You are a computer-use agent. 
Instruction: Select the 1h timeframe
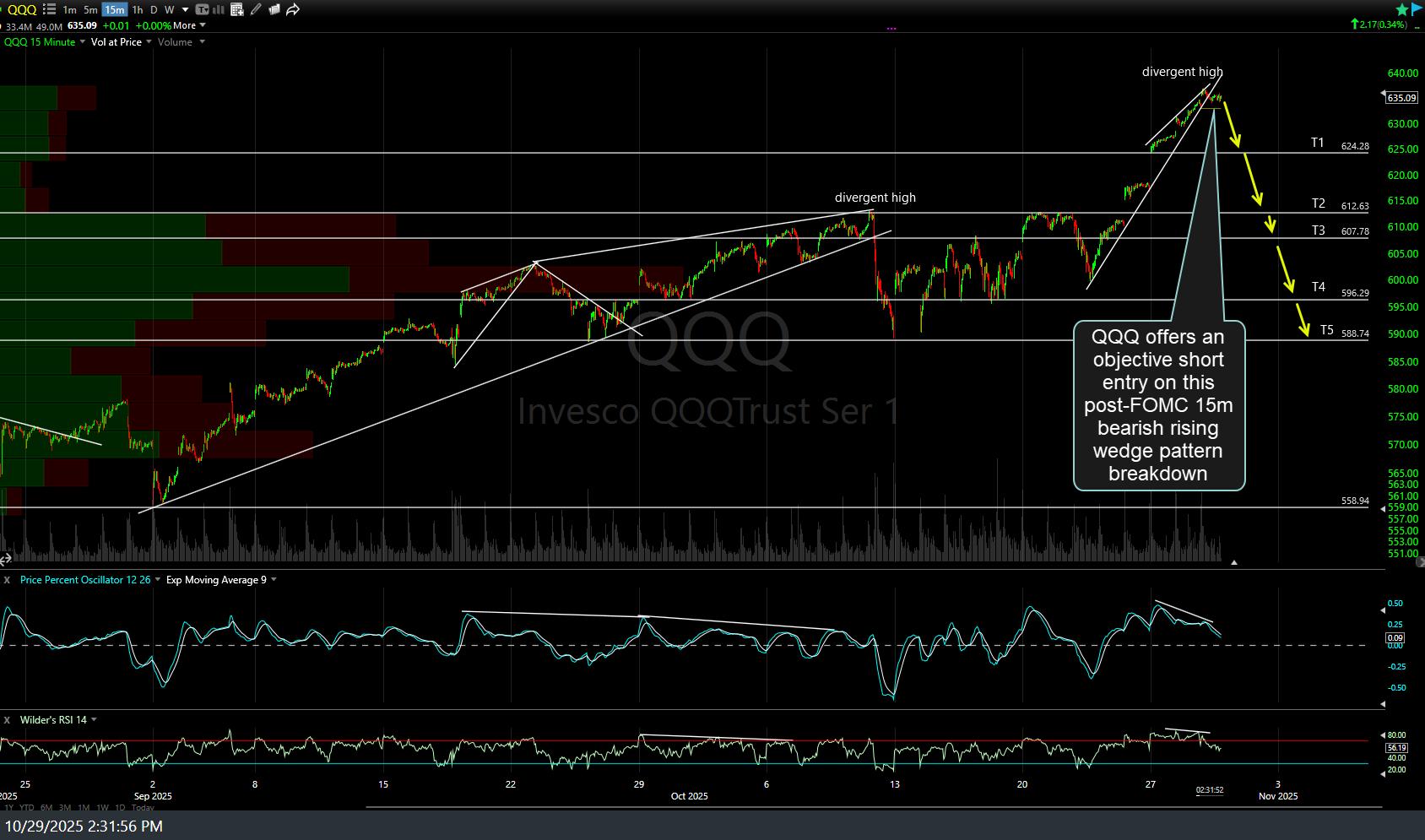click(137, 10)
